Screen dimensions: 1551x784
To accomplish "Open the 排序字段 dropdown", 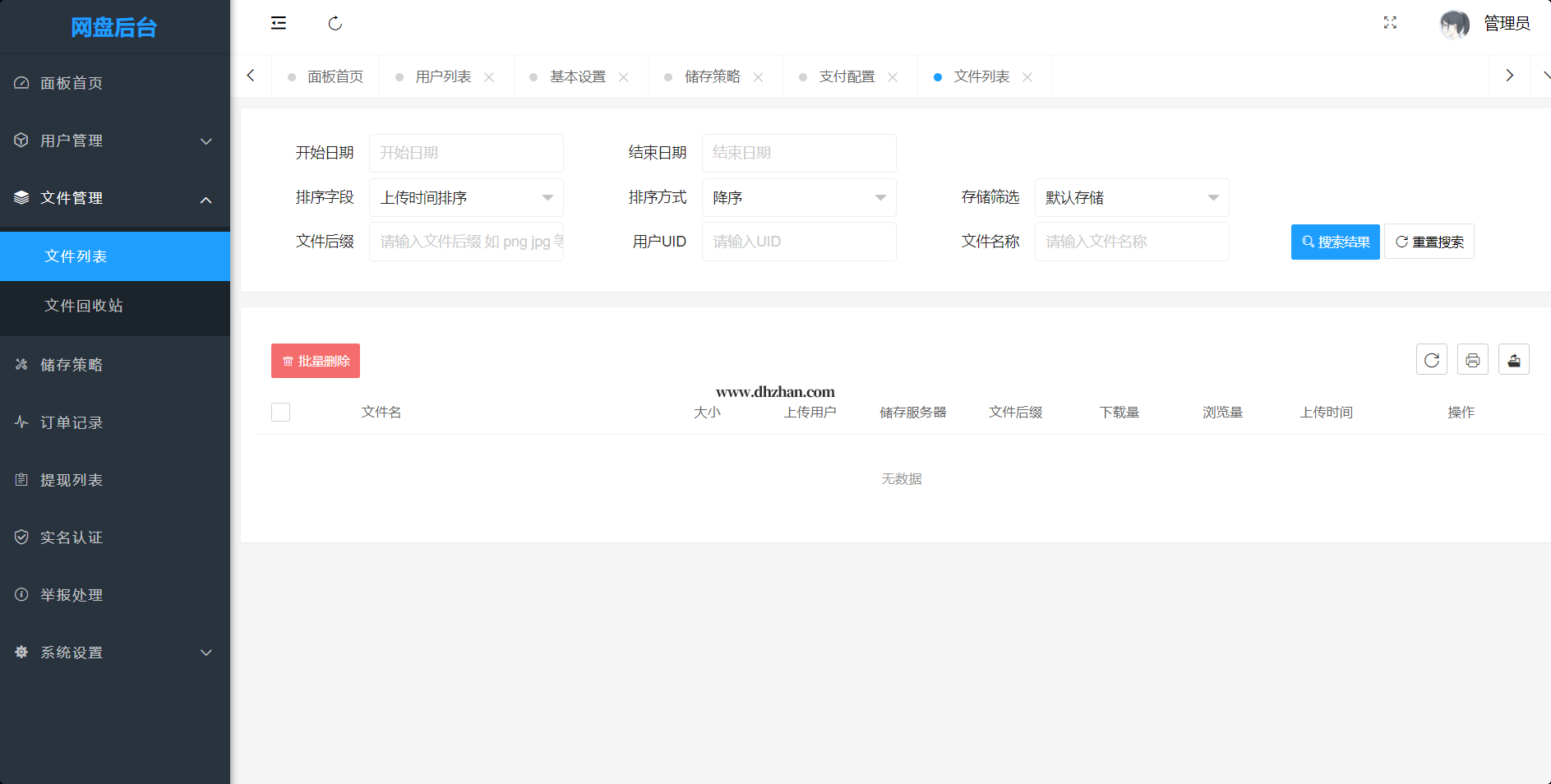I will [x=466, y=198].
